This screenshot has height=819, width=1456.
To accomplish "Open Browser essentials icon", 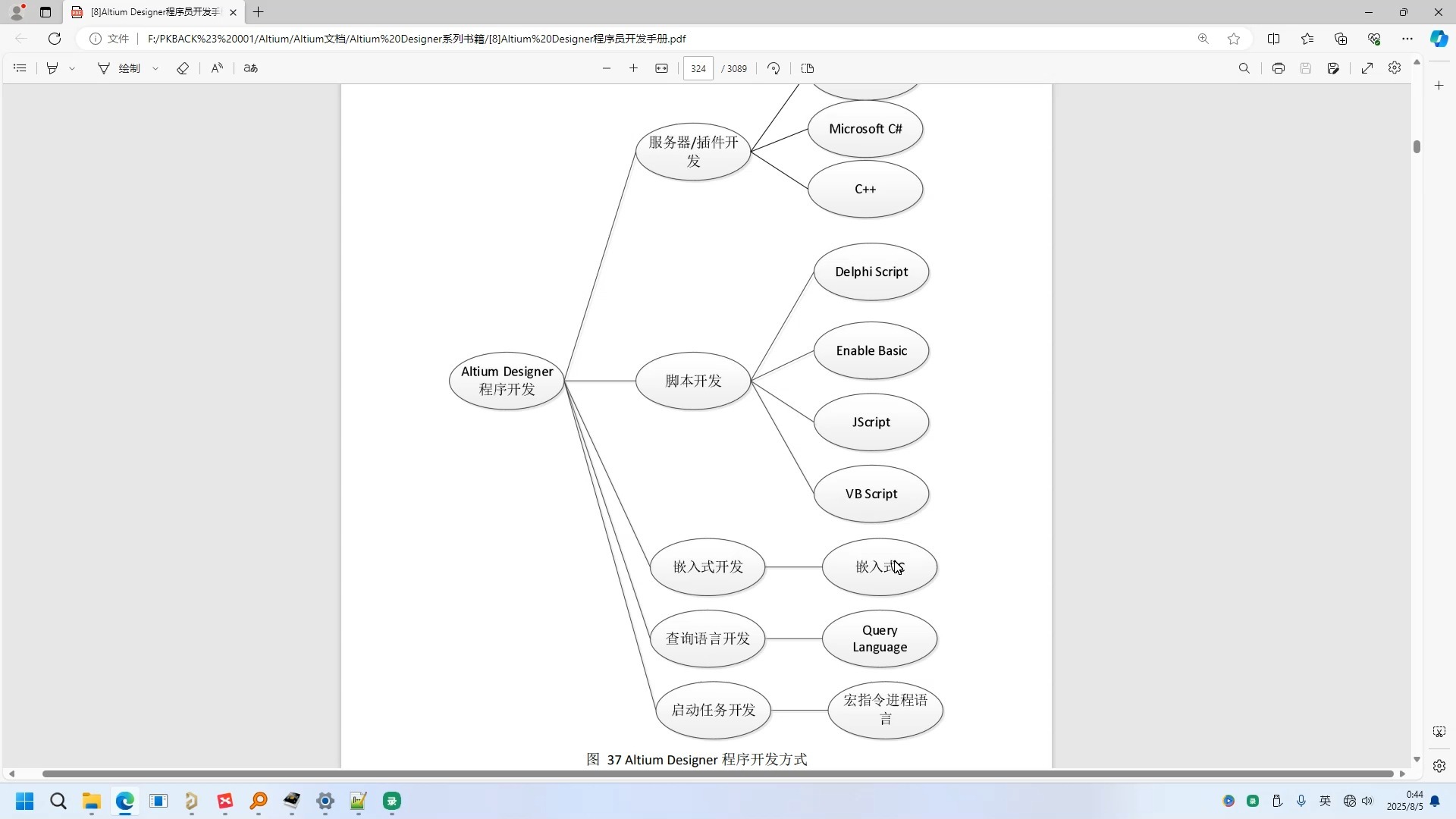I will click(1374, 39).
